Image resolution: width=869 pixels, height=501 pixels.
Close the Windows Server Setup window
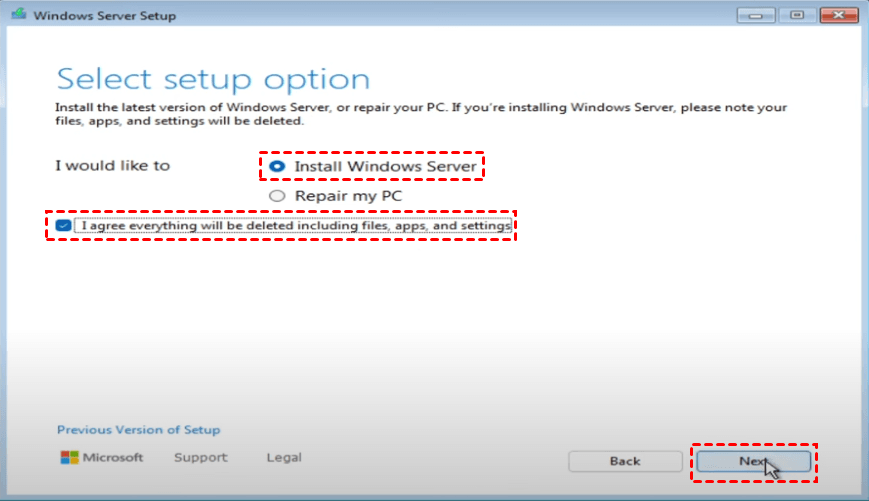(x=838, y=15)
